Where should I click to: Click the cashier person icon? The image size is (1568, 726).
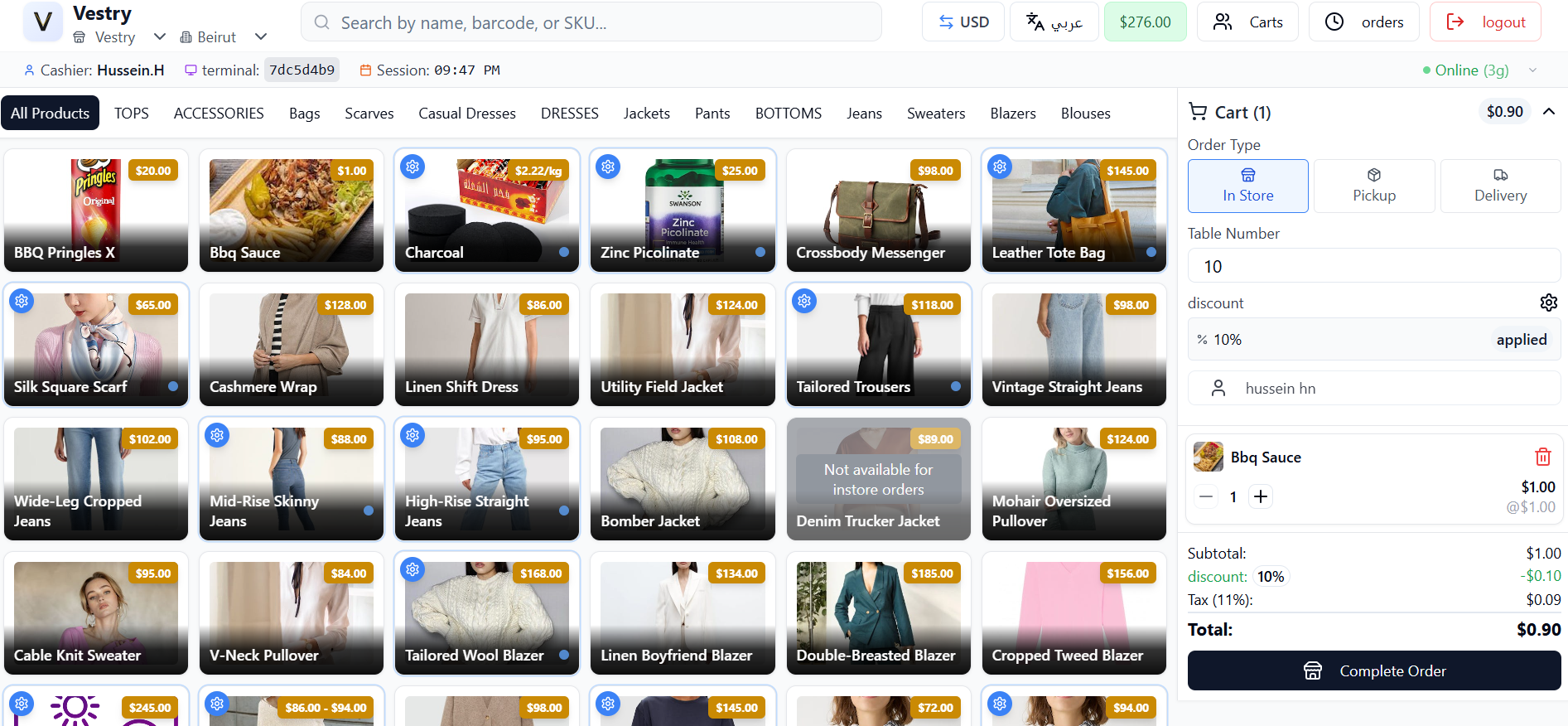pos(30,70)
